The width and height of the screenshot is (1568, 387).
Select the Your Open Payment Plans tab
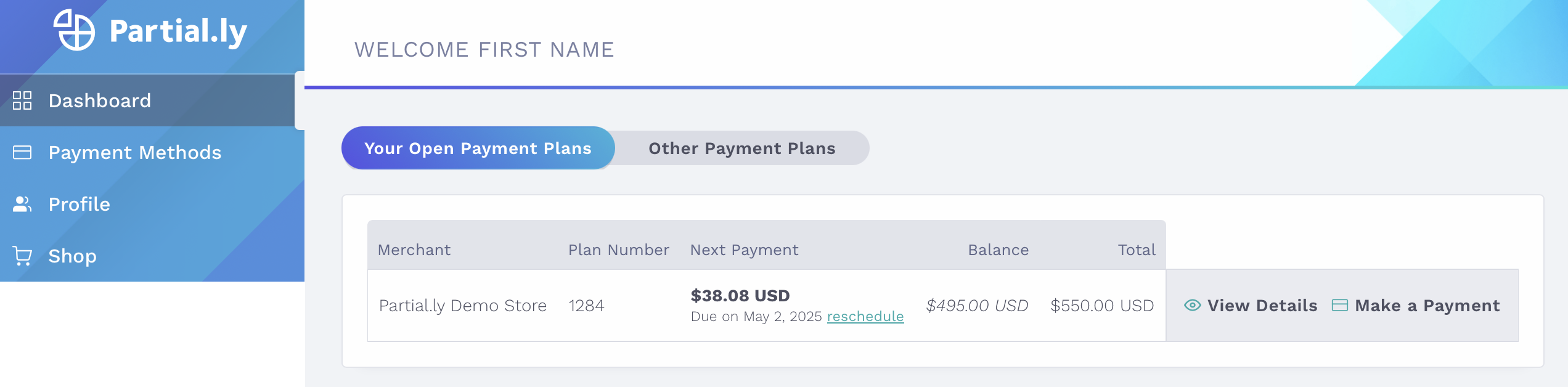pos(478,149)
